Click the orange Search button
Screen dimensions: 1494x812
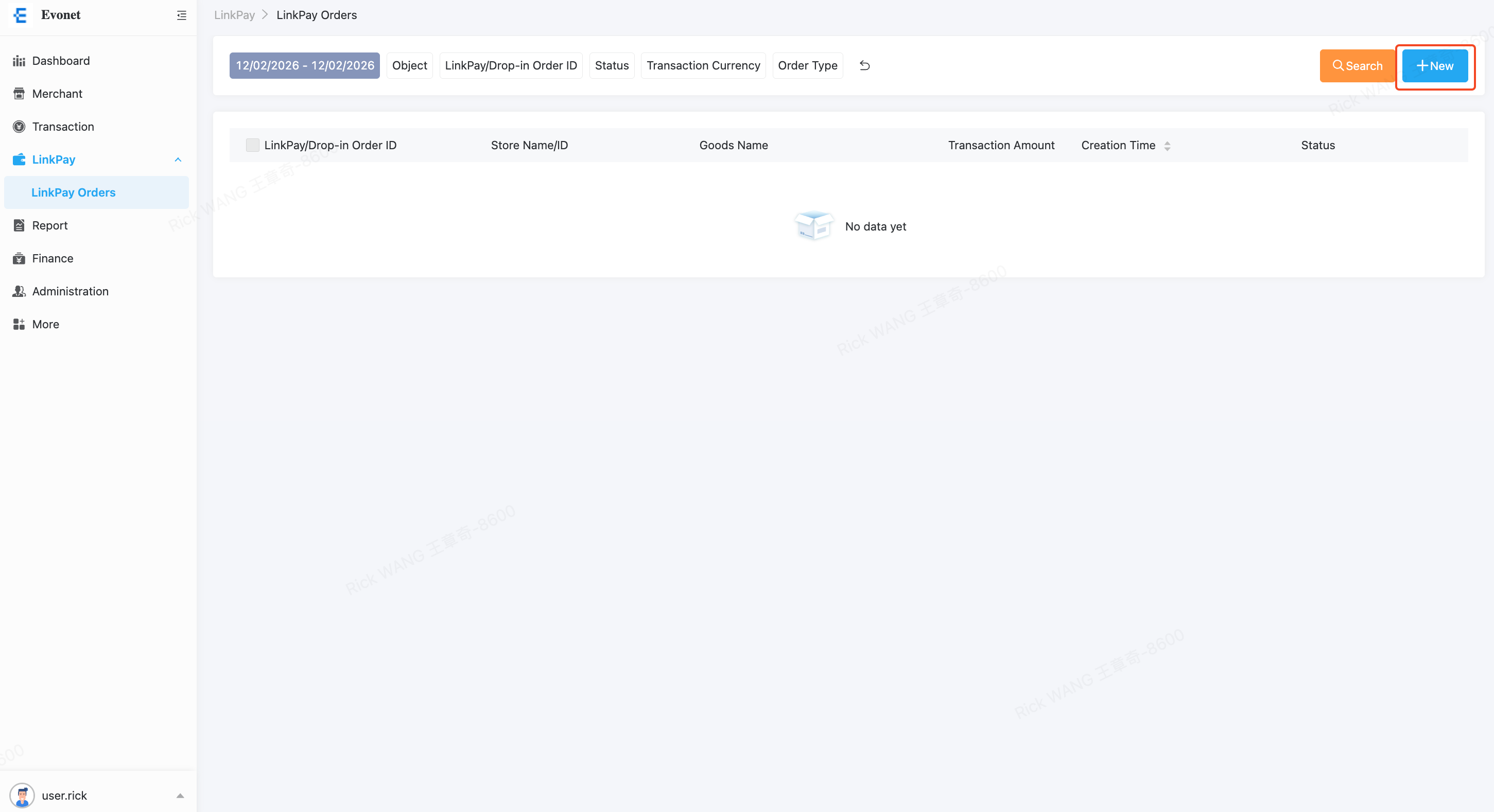click(1357, 66)
